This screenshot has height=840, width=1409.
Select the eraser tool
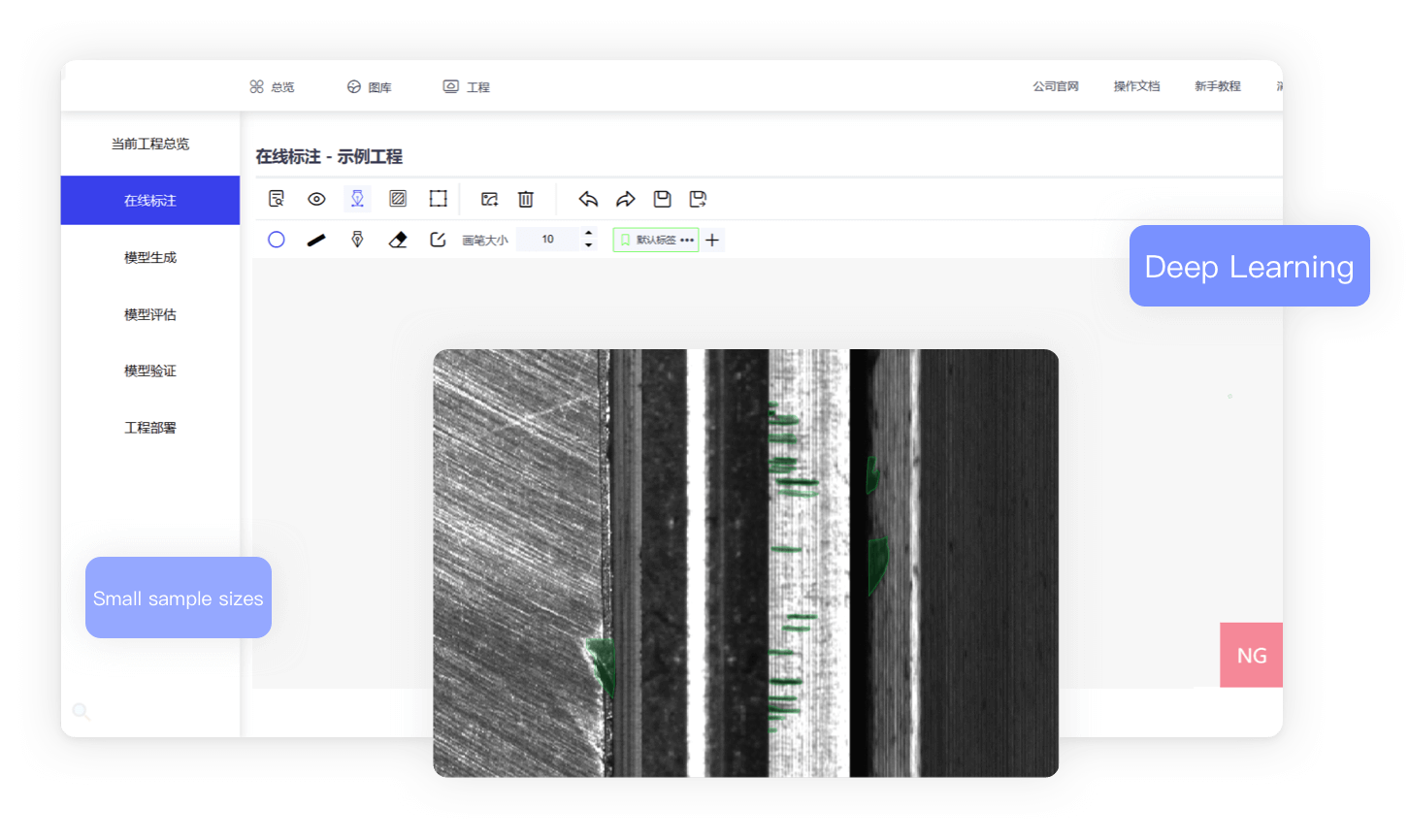coord(398,240)
